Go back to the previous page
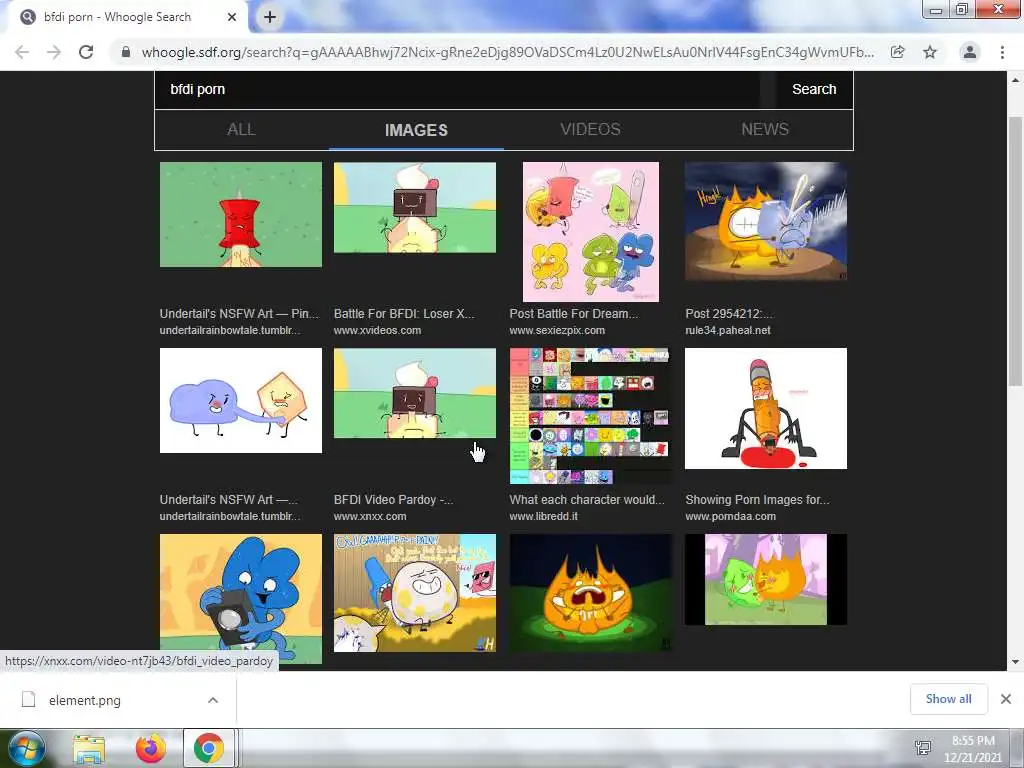This screenshot has width=1024, height=768. click(22, 52)
